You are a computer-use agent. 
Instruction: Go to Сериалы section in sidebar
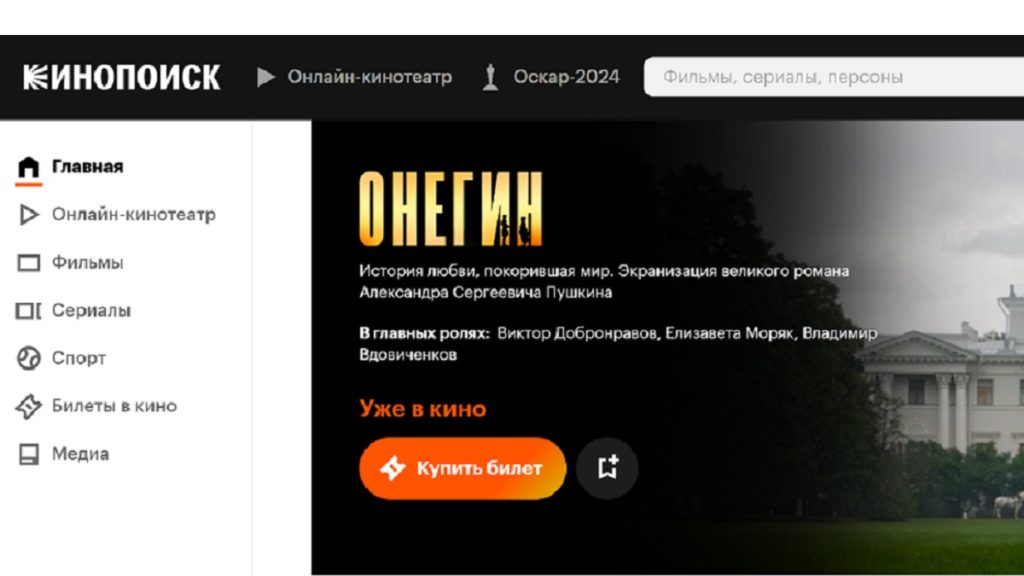click(x=91, y=310)
